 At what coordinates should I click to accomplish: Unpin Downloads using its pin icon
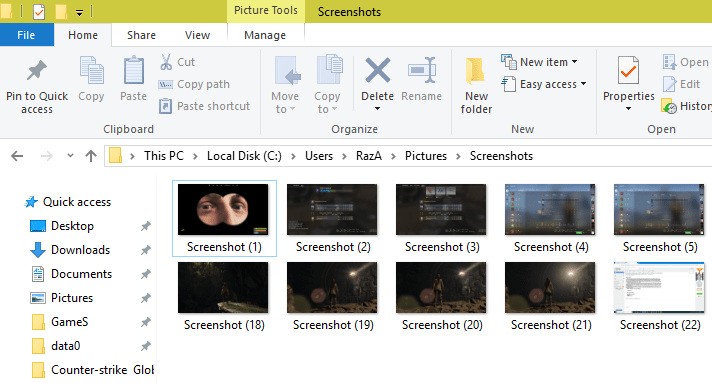tap(145, 250)
